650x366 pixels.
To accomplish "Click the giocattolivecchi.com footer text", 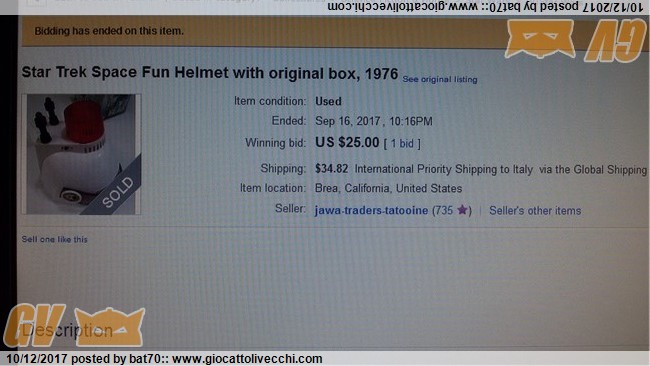I will click(247, 359).
